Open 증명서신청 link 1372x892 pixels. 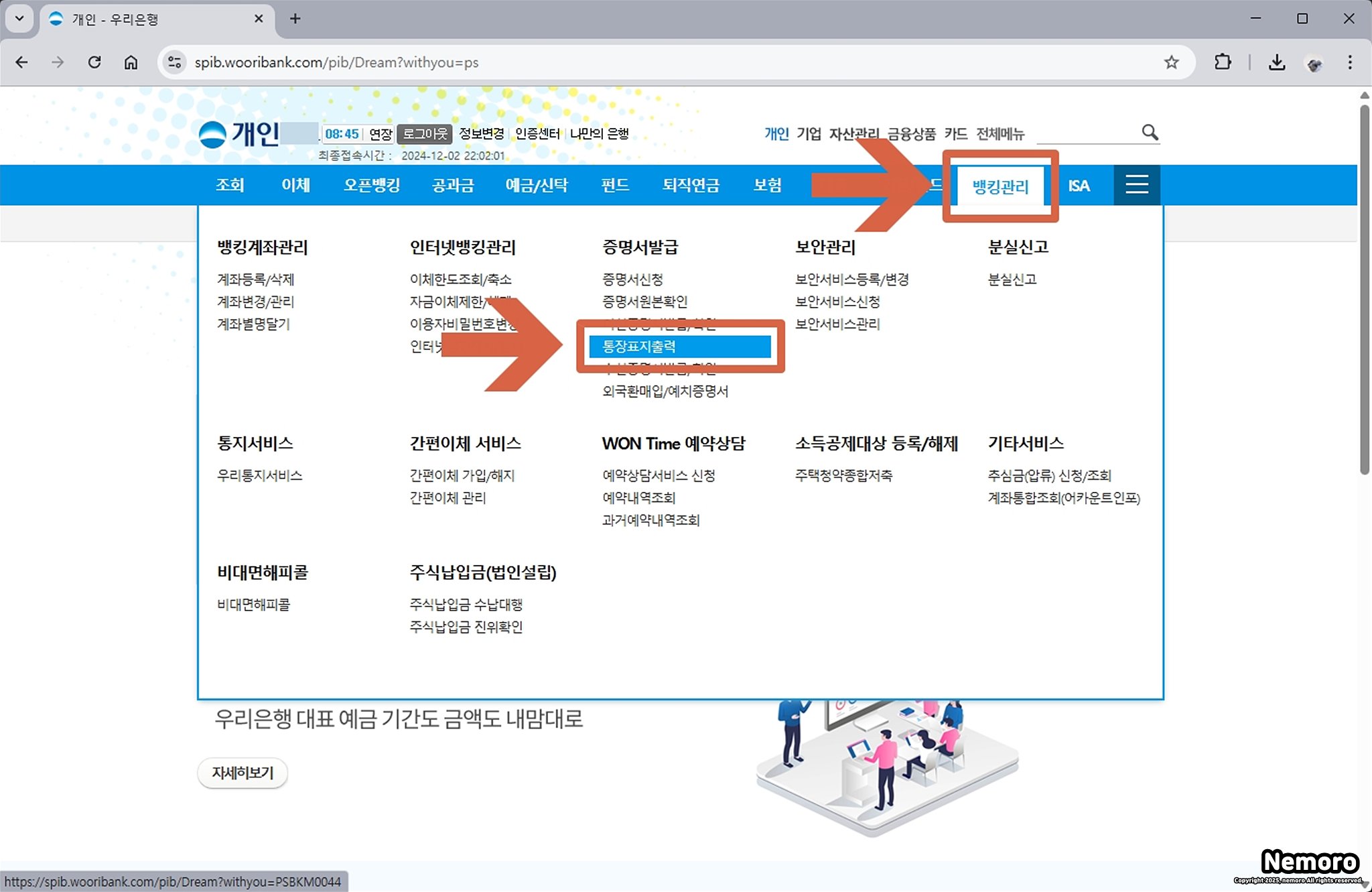pos(632,279)
